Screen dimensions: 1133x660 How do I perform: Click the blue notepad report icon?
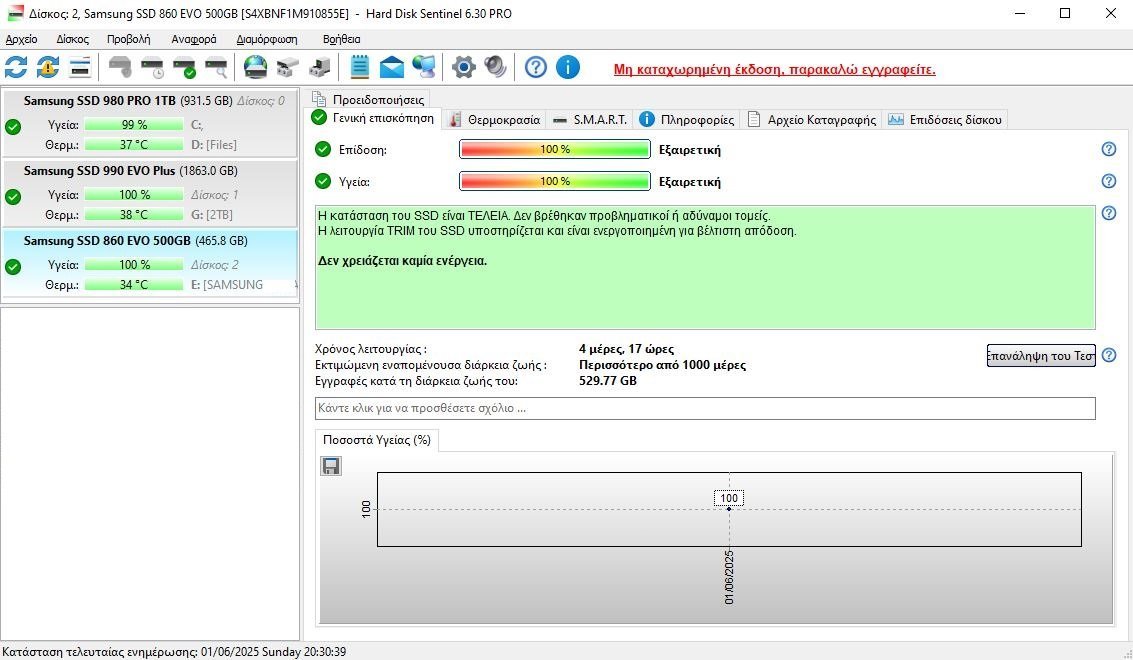point(359,67)
